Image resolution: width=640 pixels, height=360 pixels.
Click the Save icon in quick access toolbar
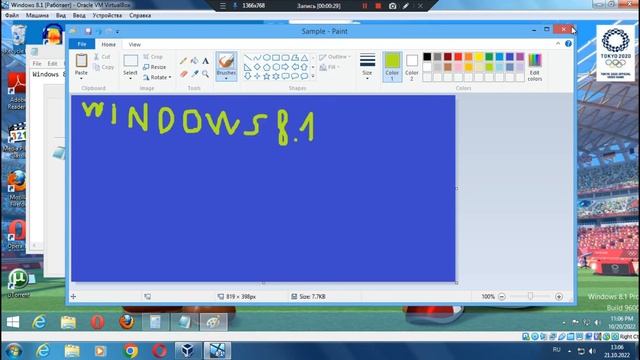coord(88,31)
